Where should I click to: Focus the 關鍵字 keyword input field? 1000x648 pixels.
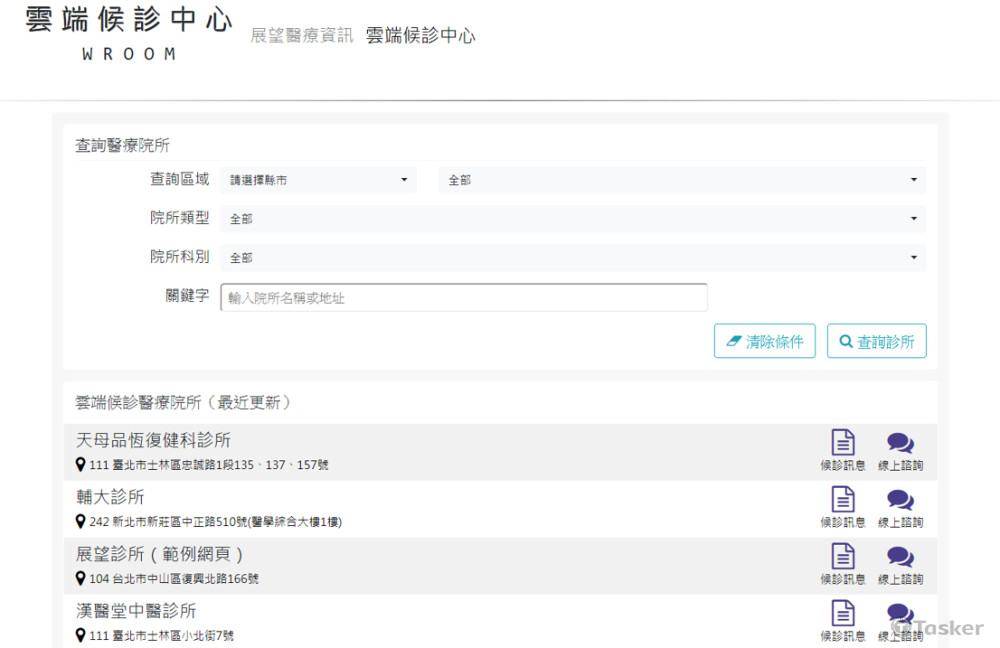coord(464,298)
